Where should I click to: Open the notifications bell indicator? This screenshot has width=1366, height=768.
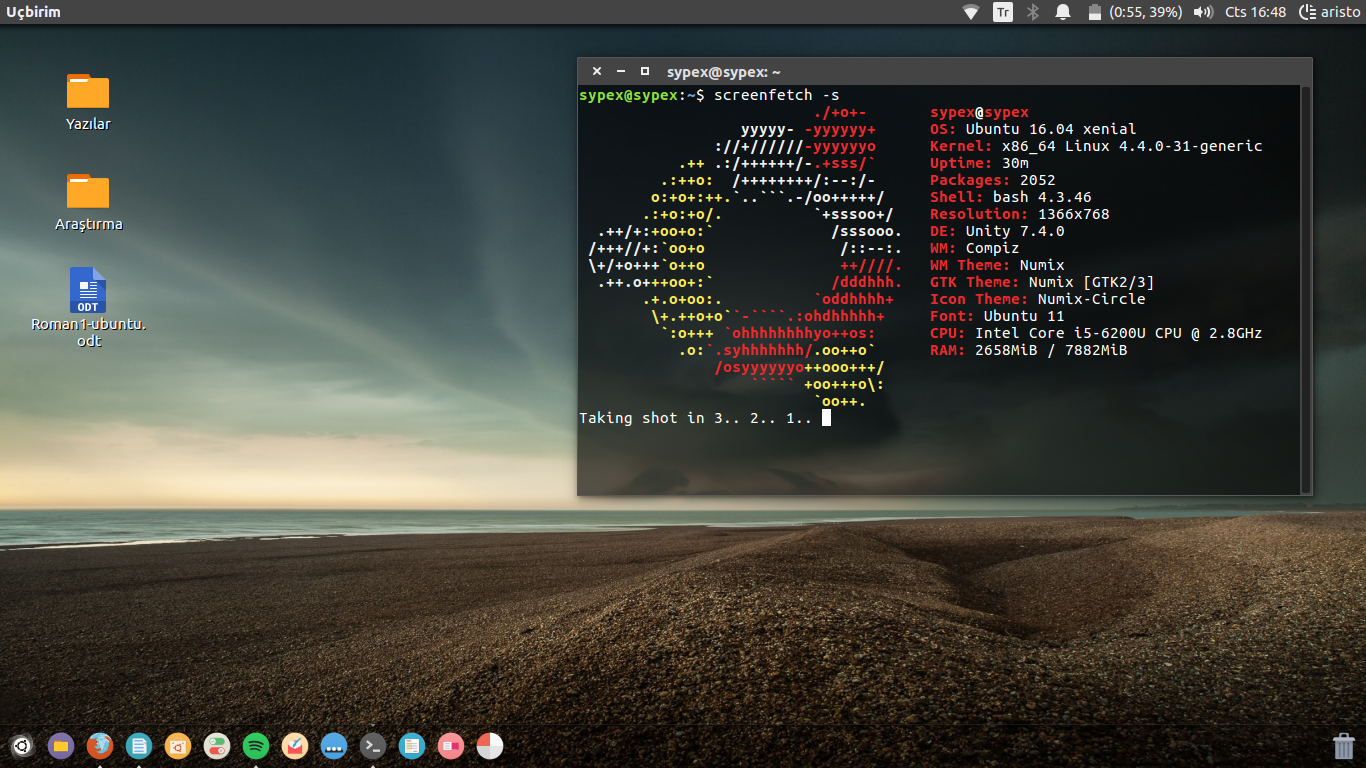tap(1063, 12)
